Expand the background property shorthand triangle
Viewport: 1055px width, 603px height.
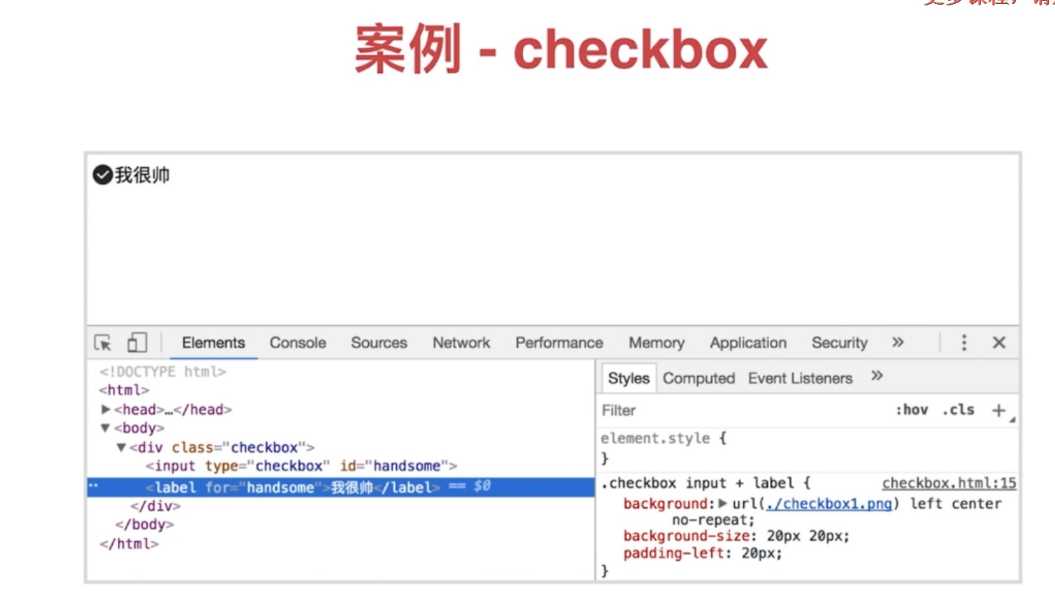(723, 504)
